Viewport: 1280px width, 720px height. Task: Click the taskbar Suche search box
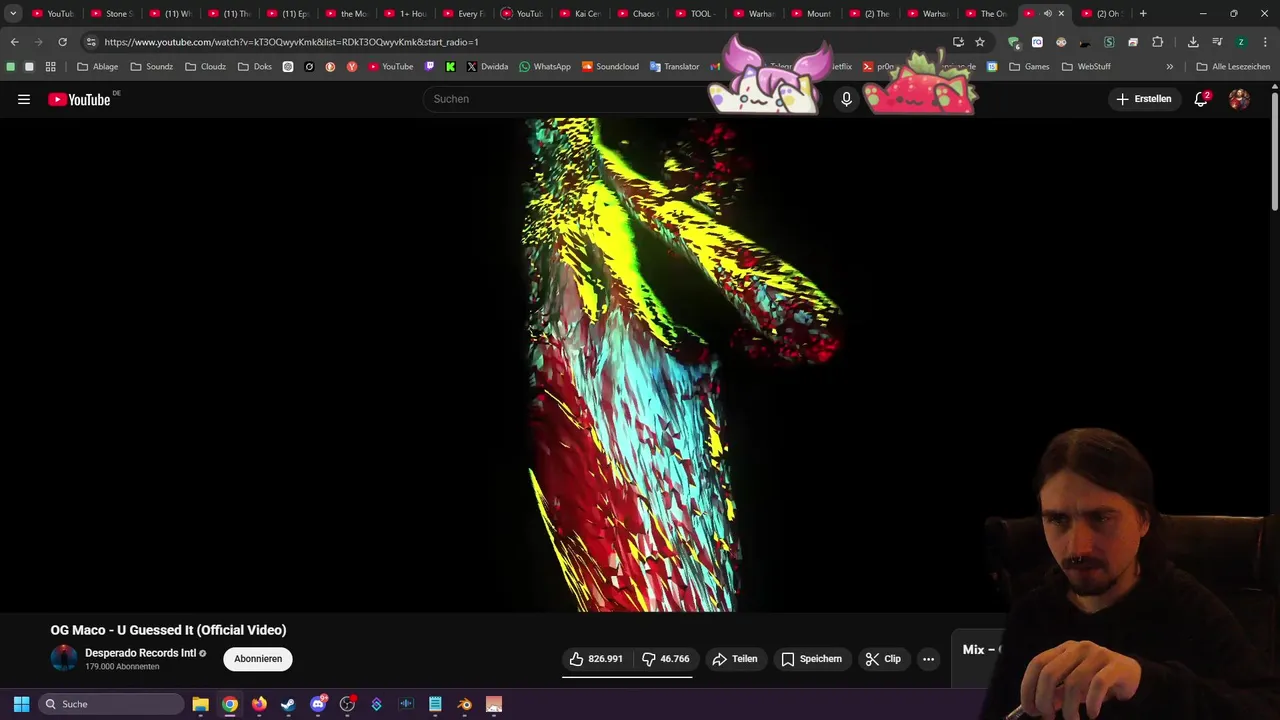[111, 704]
